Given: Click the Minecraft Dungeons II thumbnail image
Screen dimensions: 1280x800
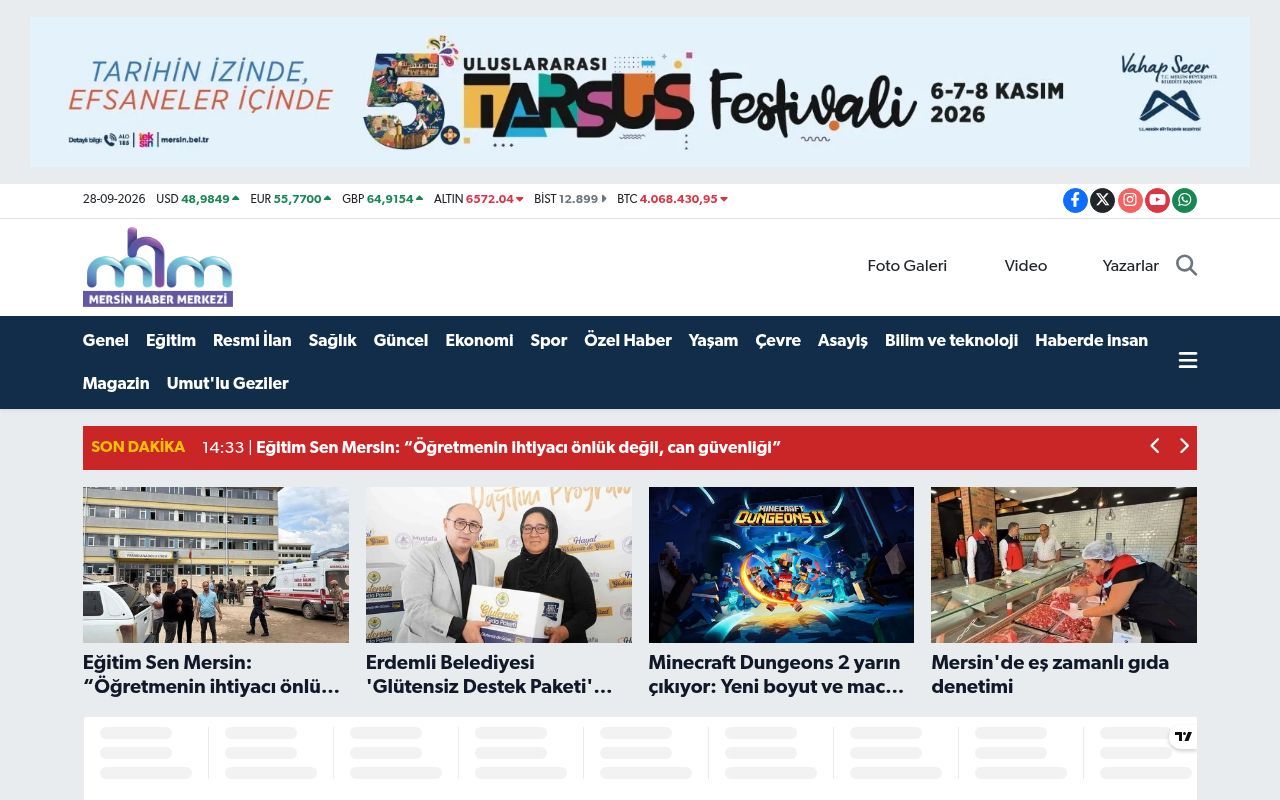Looking at the screenshot, I should tap(781, 565).
